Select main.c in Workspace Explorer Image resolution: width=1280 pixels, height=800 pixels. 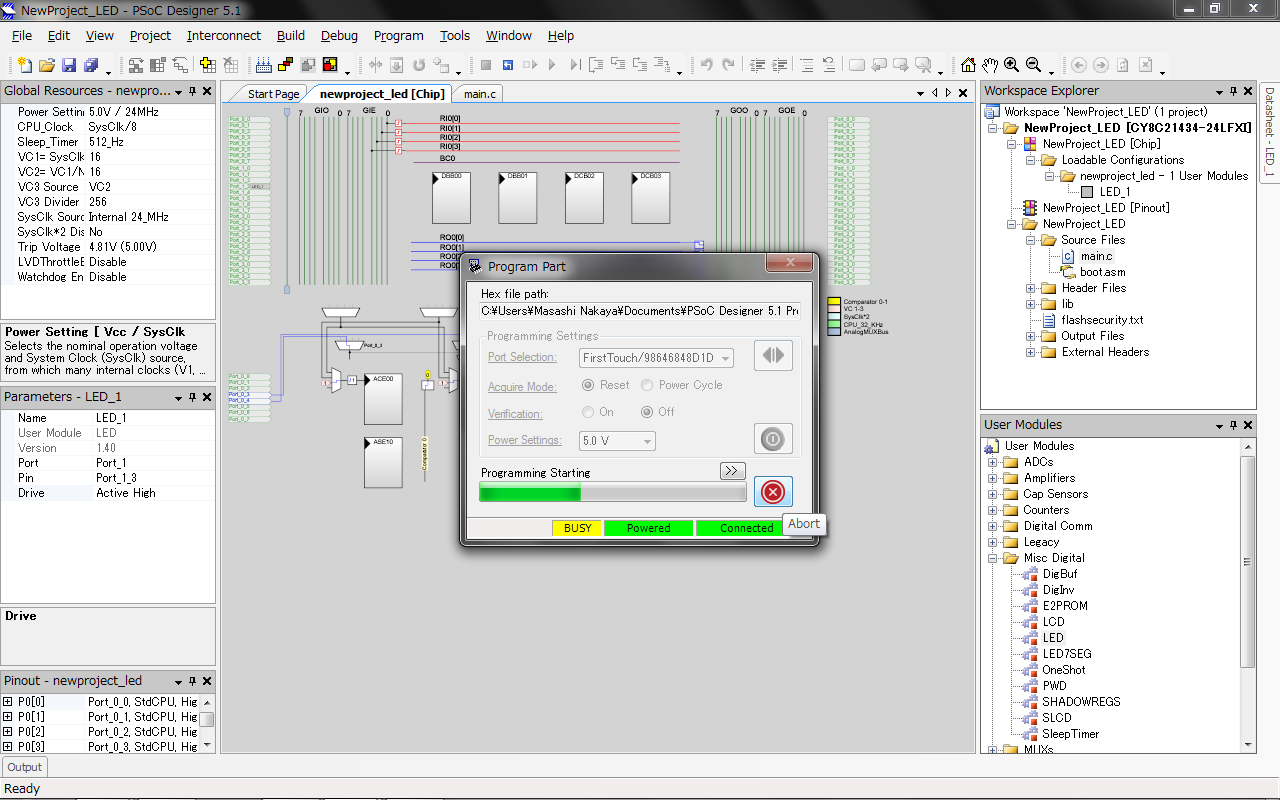1096,256
